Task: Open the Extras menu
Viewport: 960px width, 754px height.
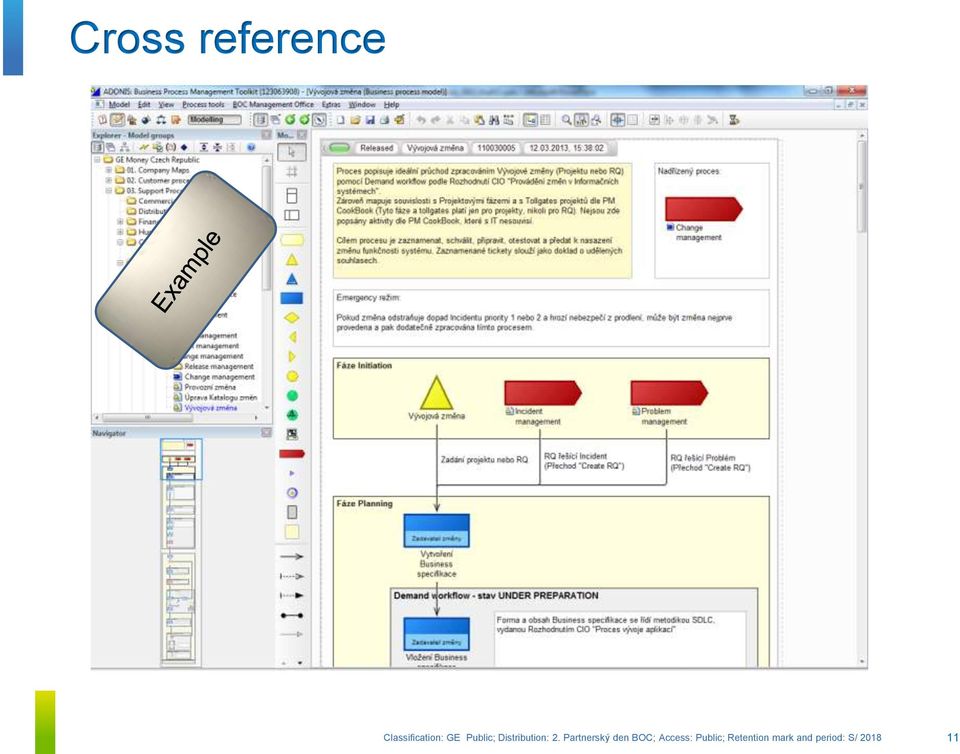Action: pos(331,105)
